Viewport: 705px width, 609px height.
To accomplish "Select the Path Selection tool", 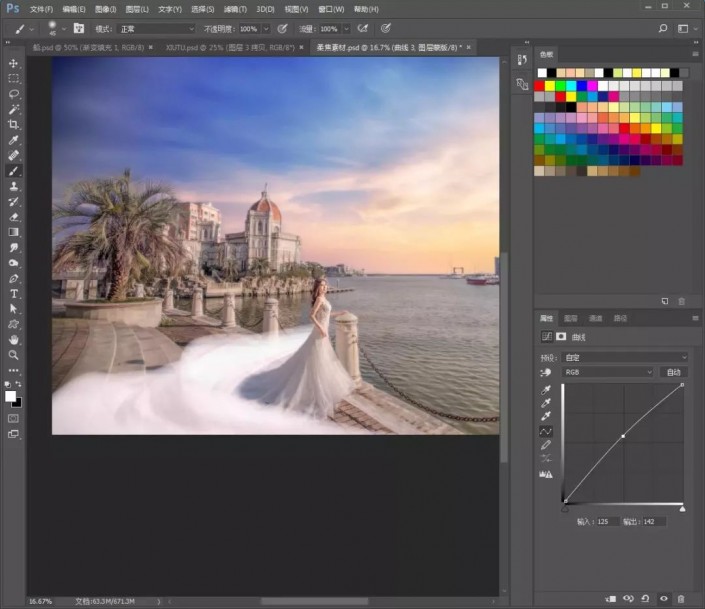I will click(13, 309).
